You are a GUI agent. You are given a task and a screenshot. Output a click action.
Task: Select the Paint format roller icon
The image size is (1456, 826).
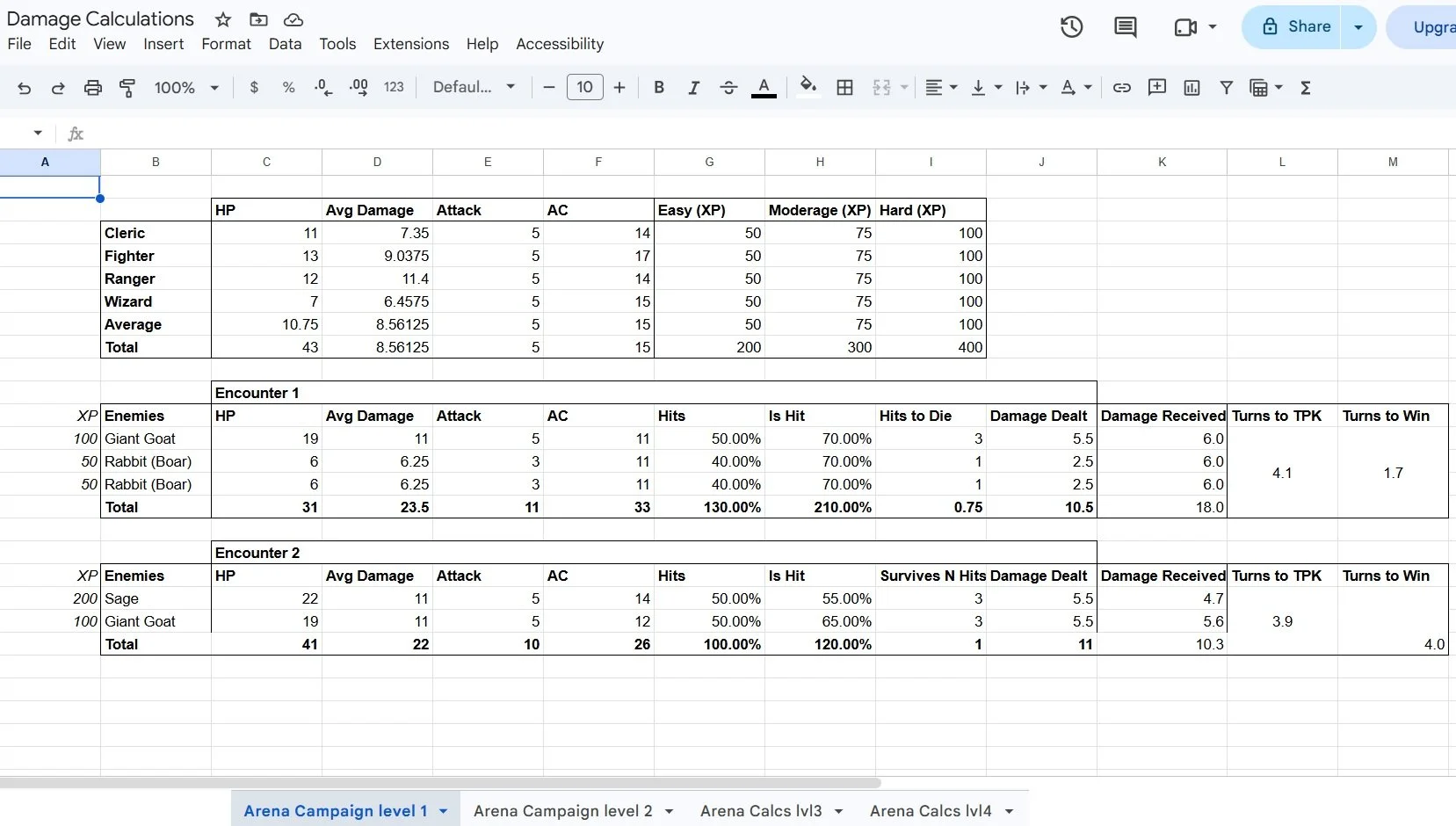coord(127,88)
